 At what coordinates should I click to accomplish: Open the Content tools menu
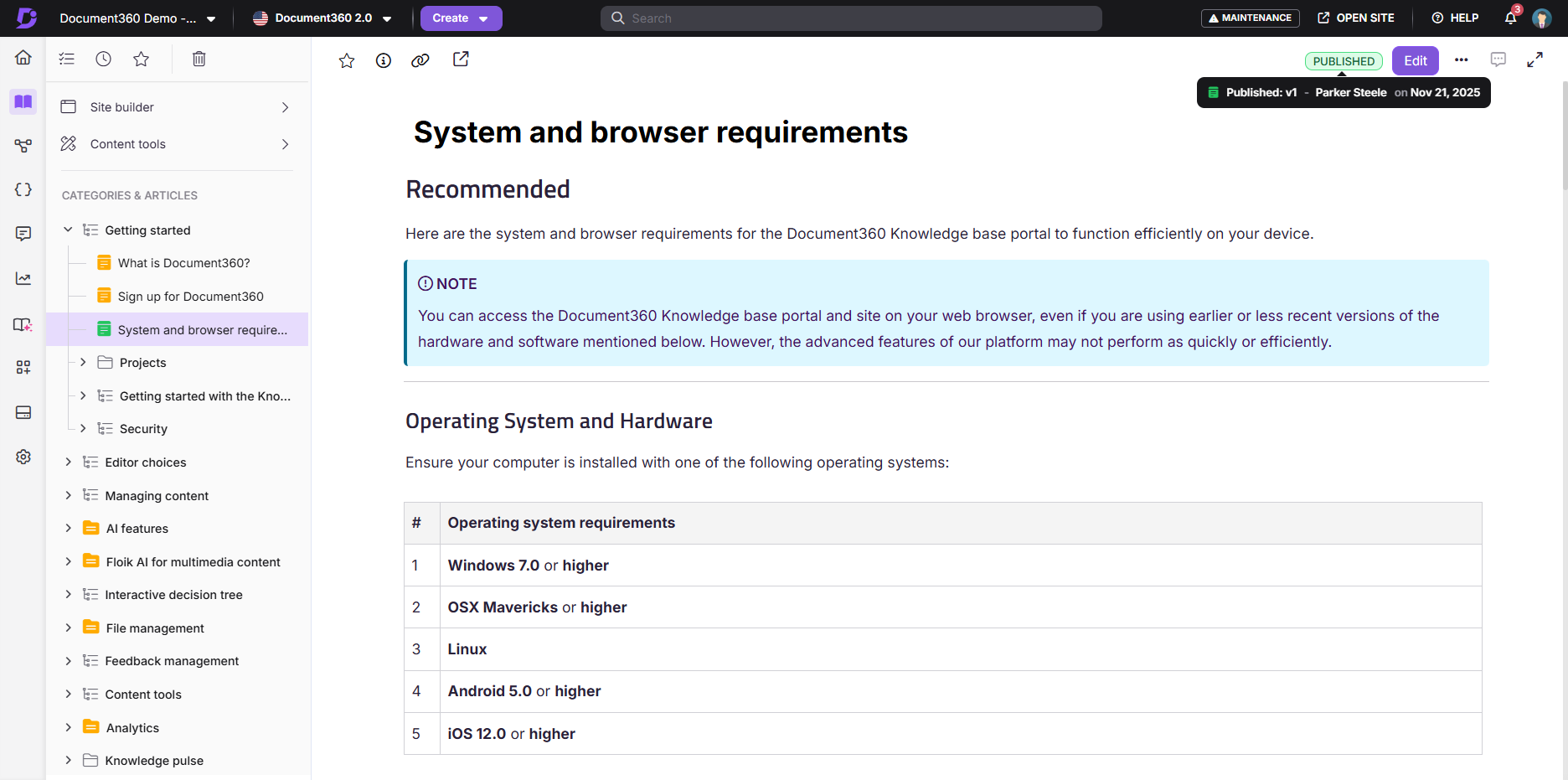(127, 143)
